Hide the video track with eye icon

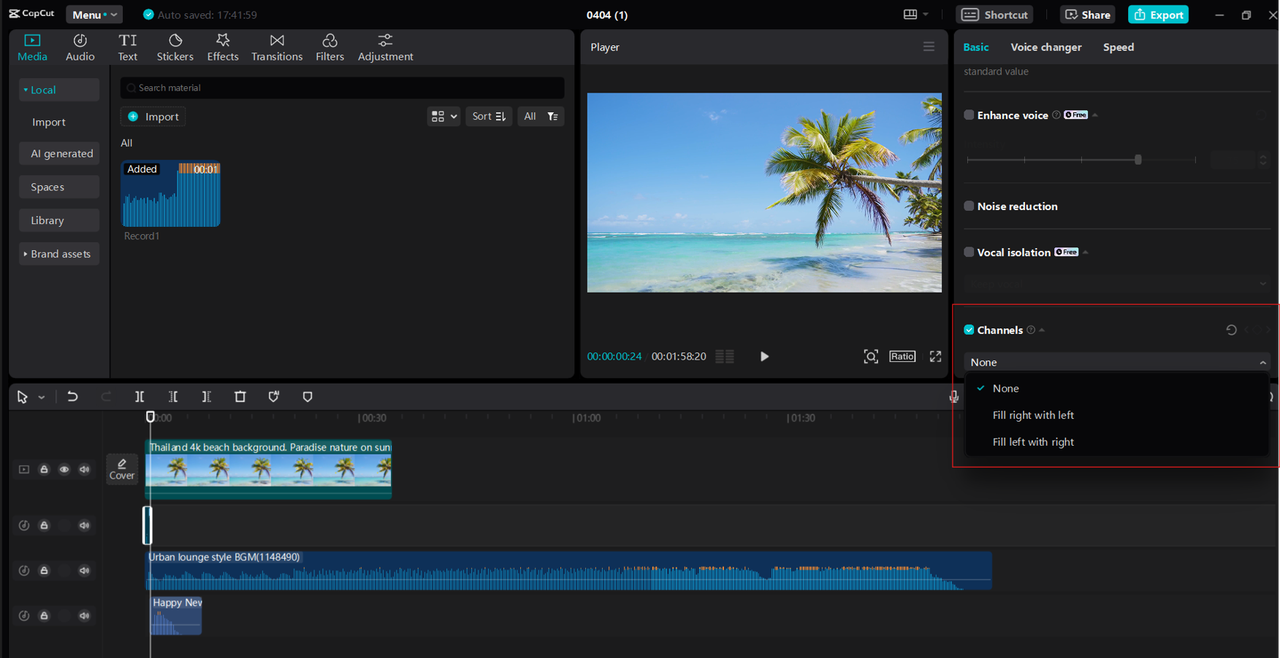(x=64, y=469)
